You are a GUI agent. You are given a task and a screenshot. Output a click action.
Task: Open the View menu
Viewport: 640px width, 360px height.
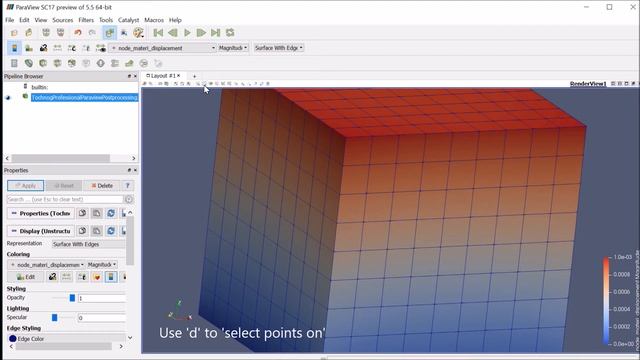[x=41, y=20]
